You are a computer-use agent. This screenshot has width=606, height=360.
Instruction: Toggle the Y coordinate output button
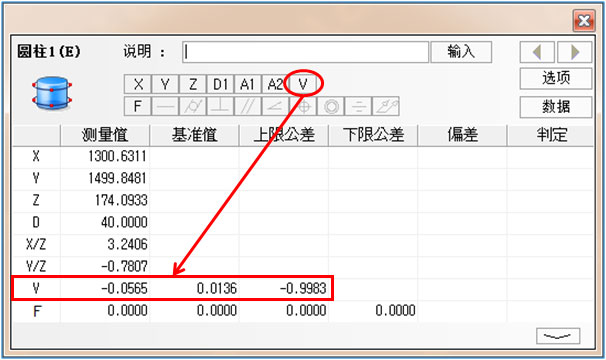(165, 84)
